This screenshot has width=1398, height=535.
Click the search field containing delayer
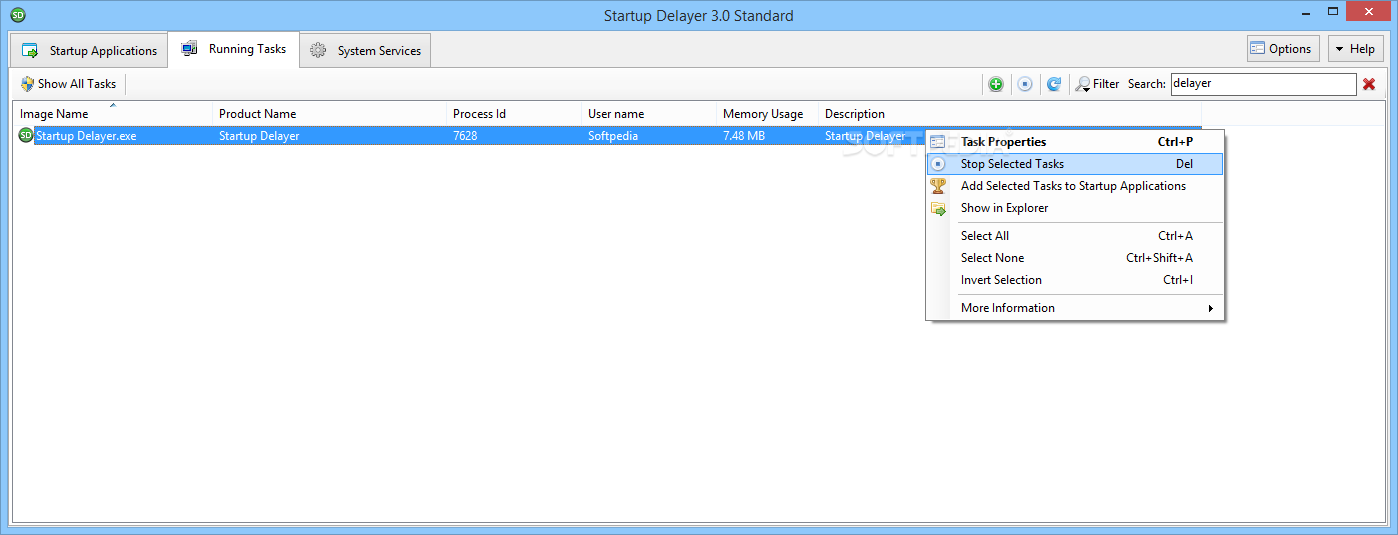point(1263,84)
